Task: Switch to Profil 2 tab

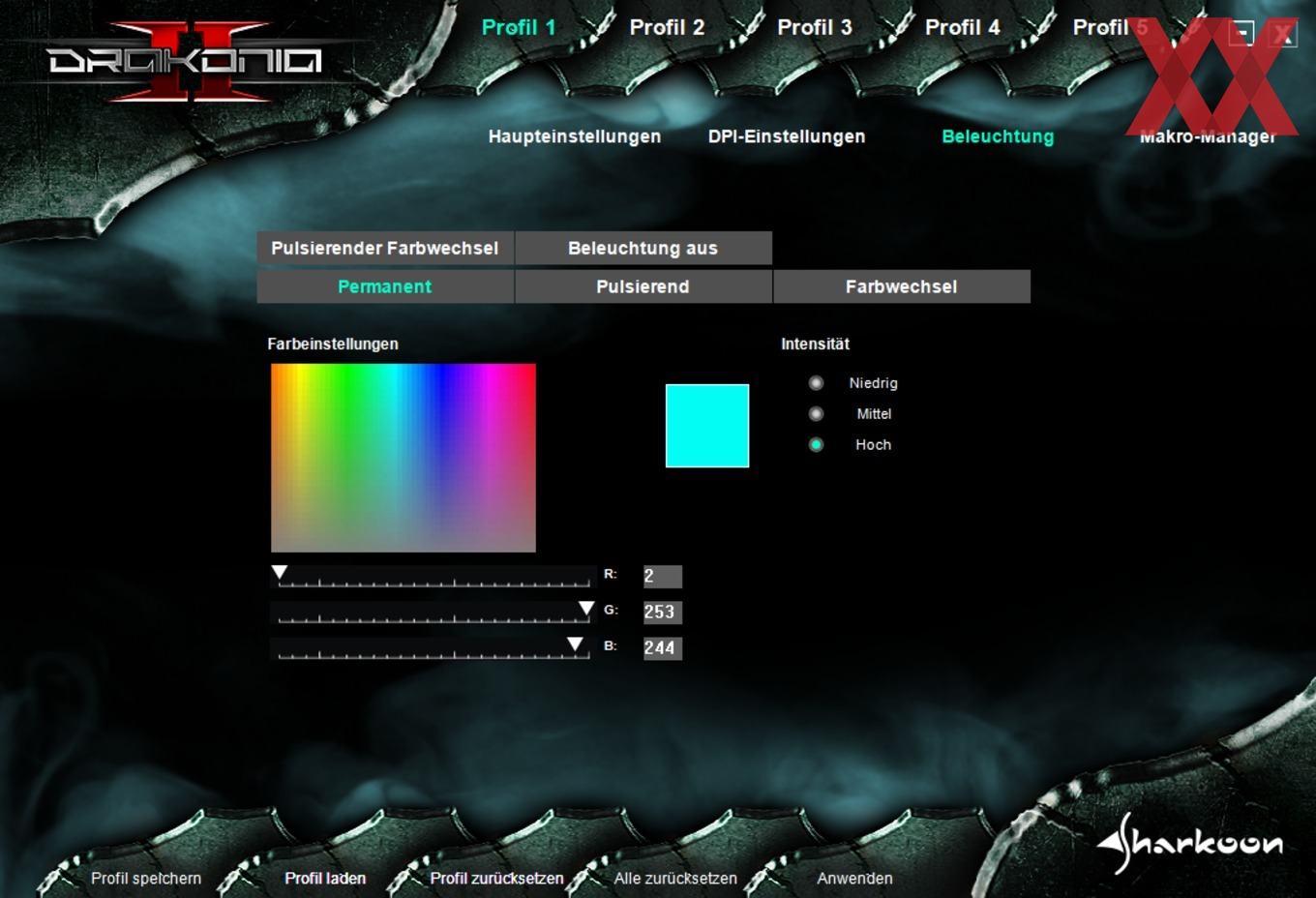Action: point(667,27)
